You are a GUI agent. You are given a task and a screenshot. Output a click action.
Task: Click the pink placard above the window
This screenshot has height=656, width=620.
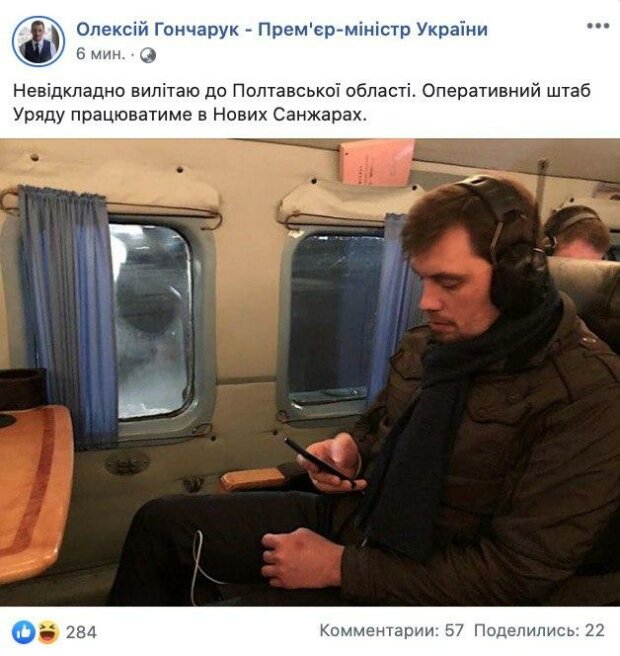pos(377,163)
